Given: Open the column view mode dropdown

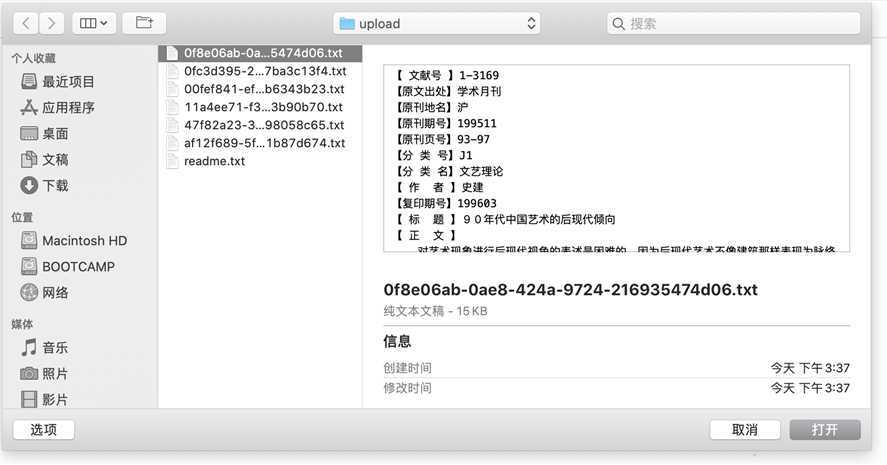Looking at the screenshot, I should [94, 23].
